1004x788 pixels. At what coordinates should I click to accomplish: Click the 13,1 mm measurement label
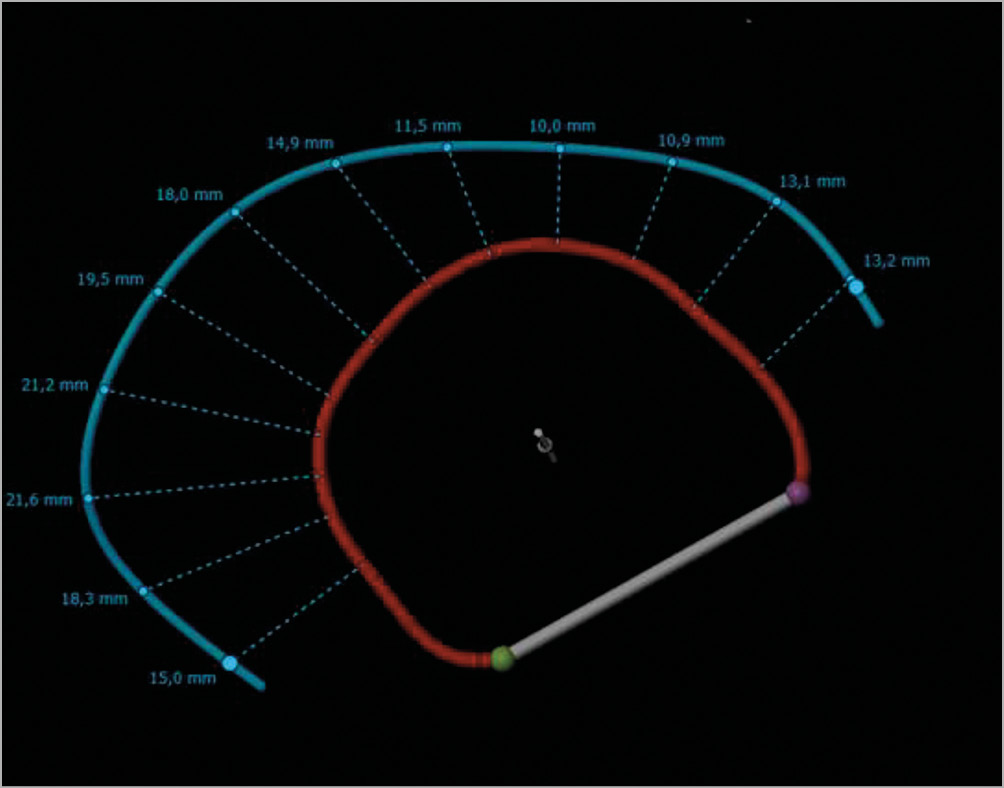[x=812, y=182]
